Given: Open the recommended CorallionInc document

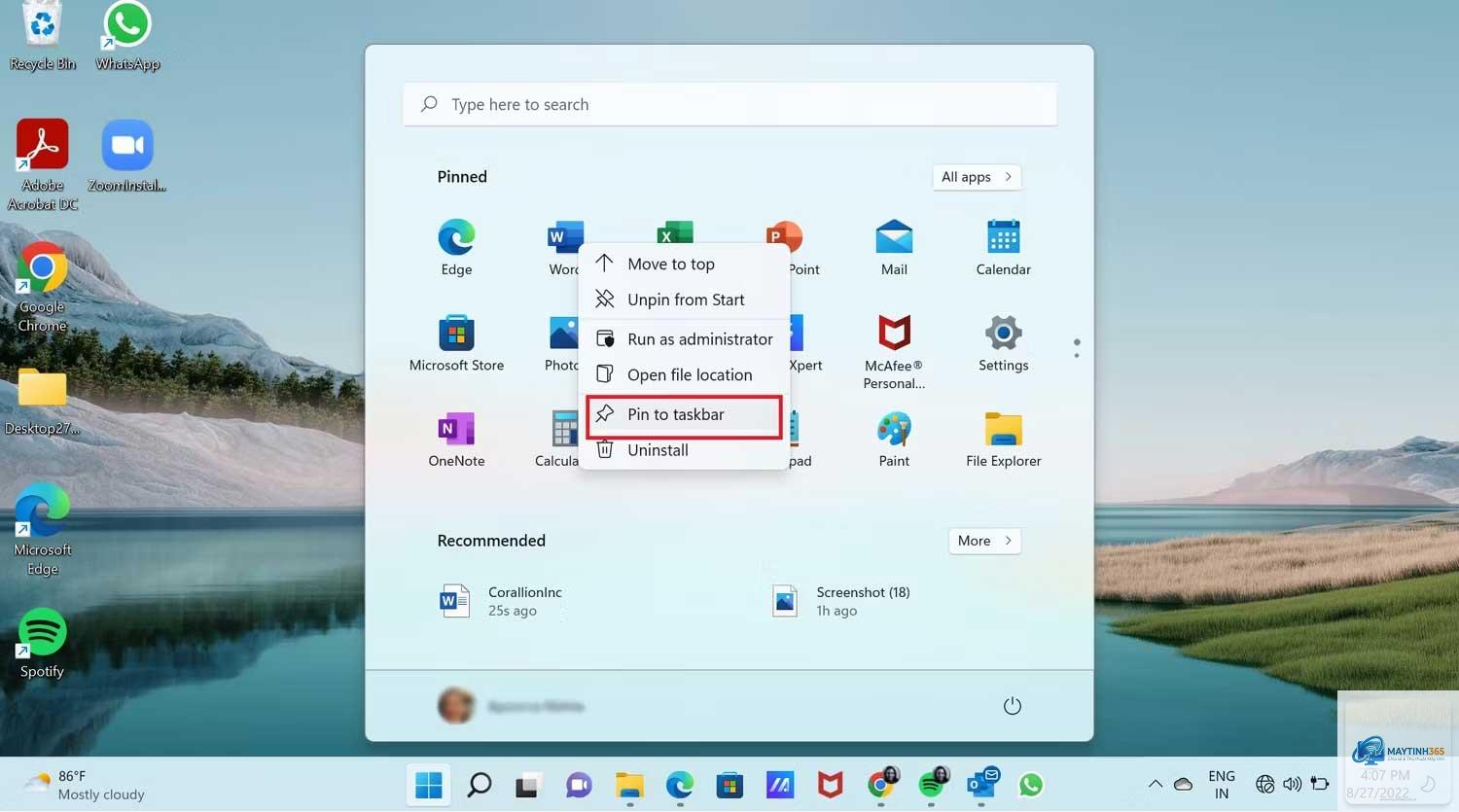Looking at the screenshot, I should [501, 601].
